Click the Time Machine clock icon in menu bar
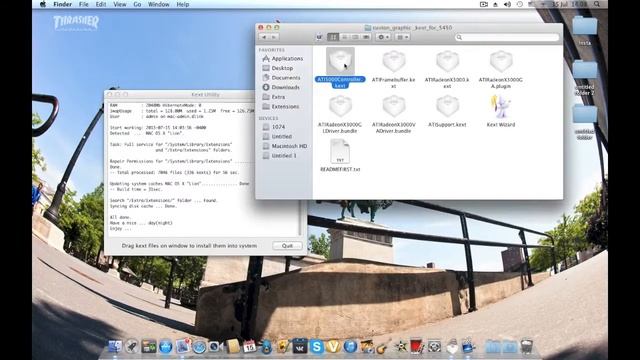 coord(520,4)
